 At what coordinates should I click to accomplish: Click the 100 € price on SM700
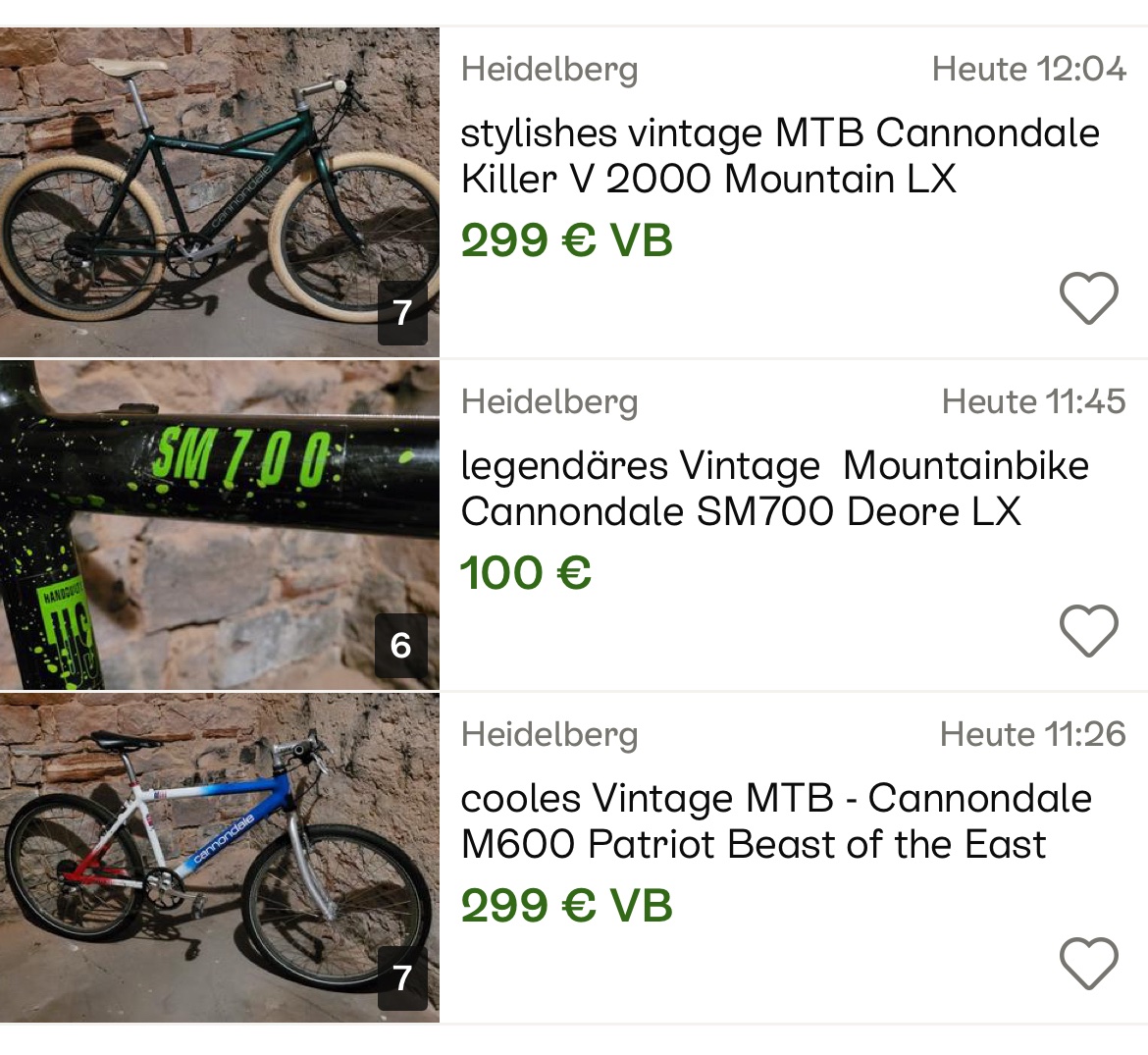526,574
